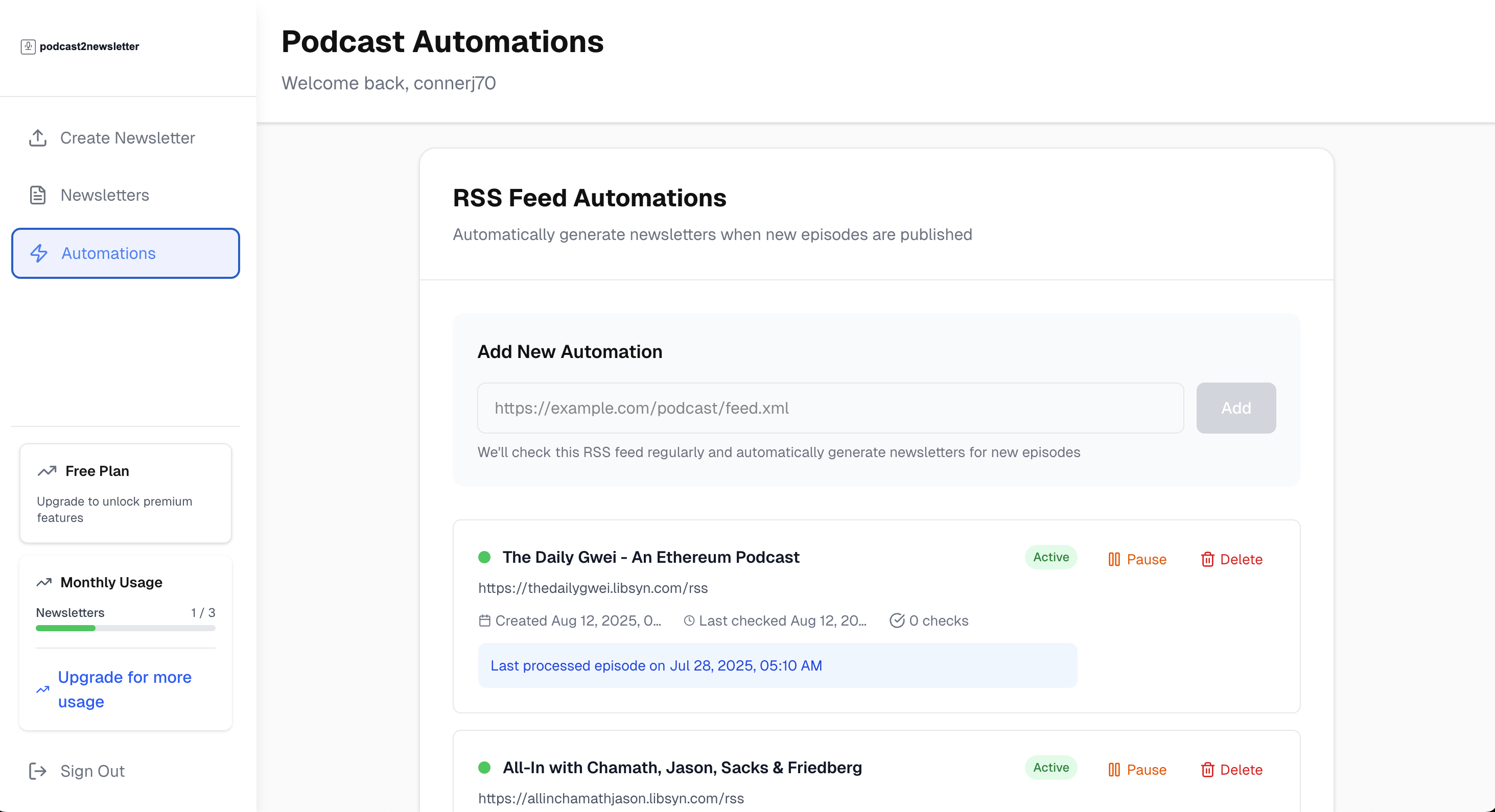Go to the Newsletters page
Image resolution: width=1495 pixels, height=812 pixels.
click(x=125, y=195)
